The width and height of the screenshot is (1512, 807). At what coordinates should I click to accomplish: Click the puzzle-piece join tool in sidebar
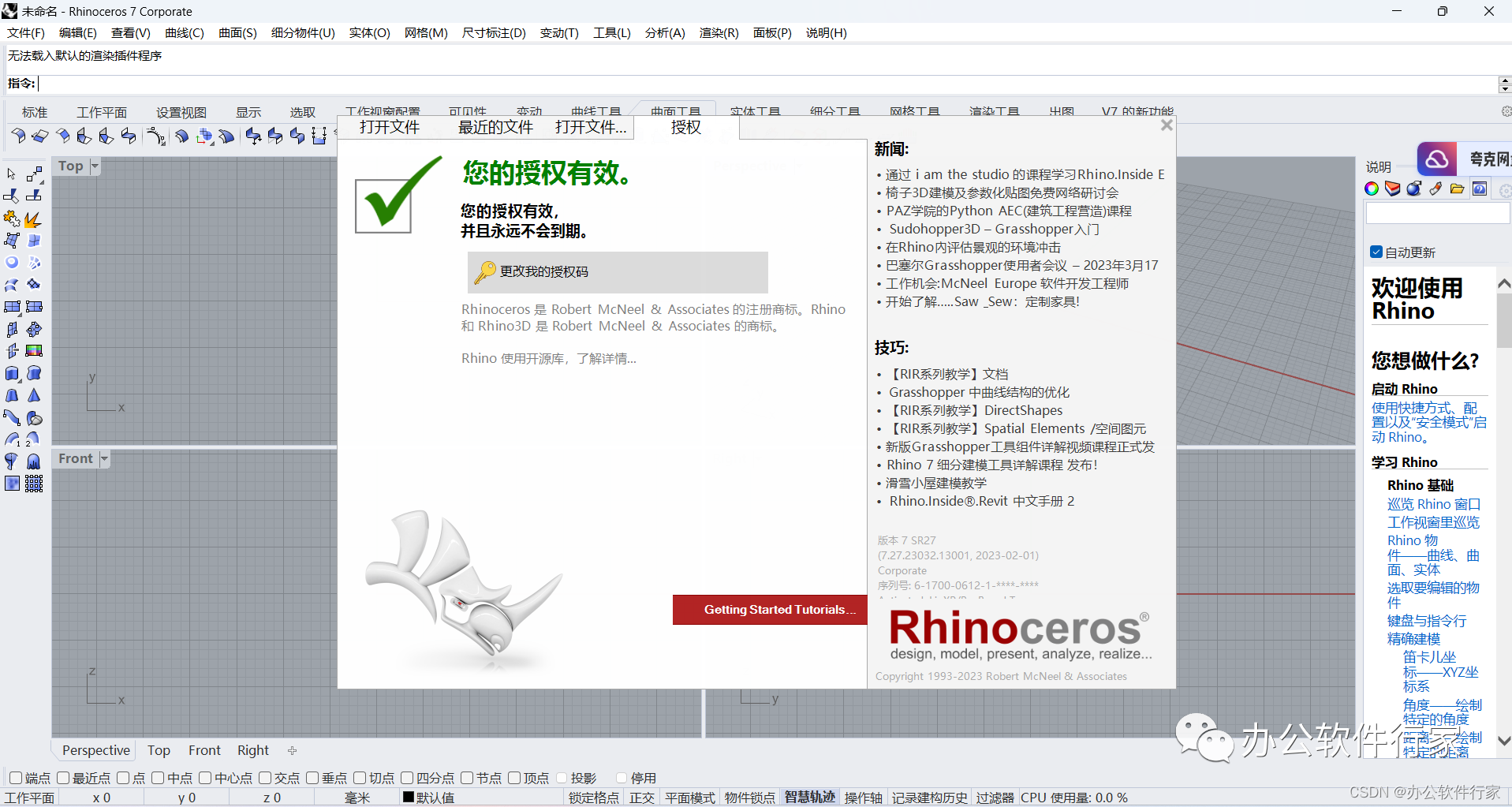[12, 219]
